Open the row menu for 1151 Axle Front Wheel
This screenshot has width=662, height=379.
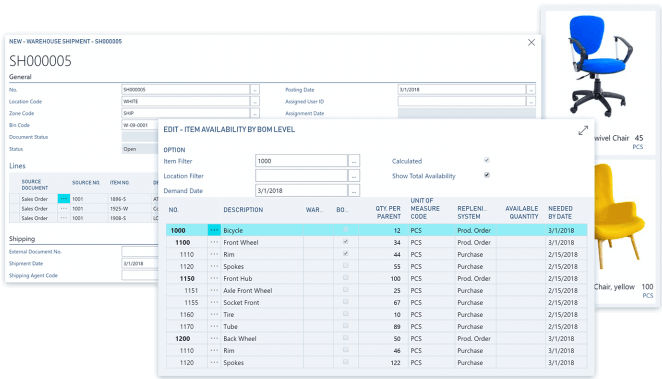(214, 290)
